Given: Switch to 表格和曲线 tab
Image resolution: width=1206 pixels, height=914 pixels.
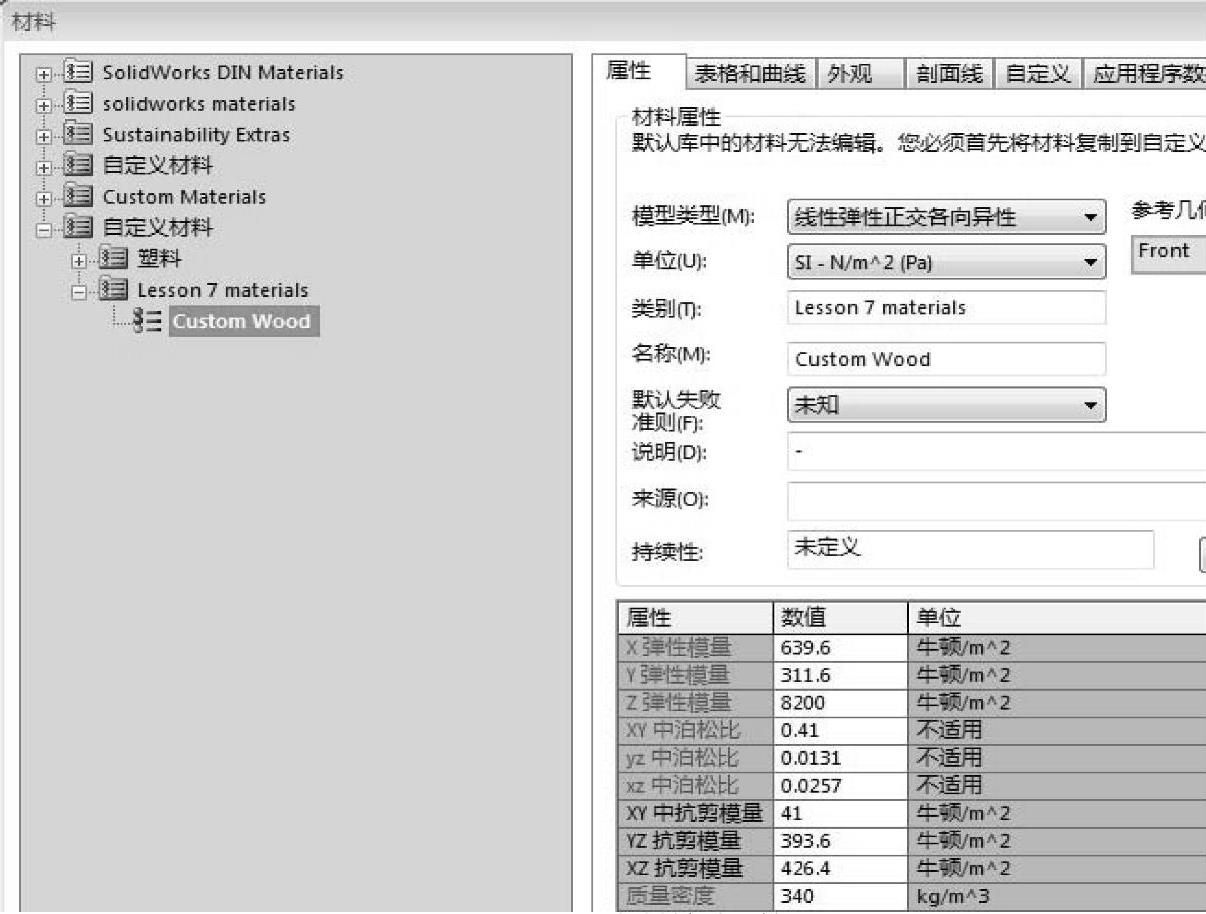Looking at the screenshot, I should [750, 74].
